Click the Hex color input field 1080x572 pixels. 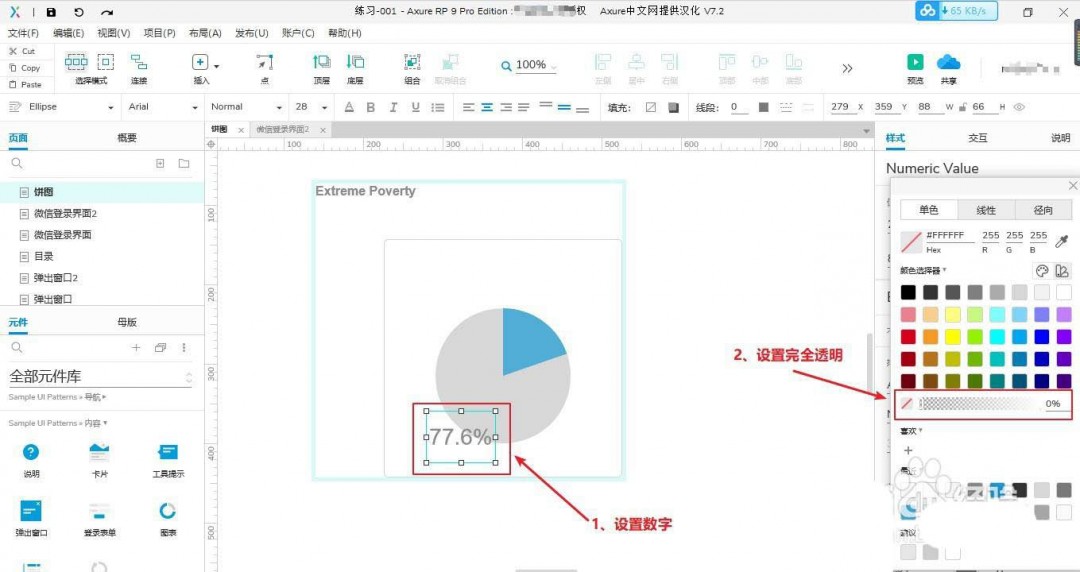(x=950, y=236)
